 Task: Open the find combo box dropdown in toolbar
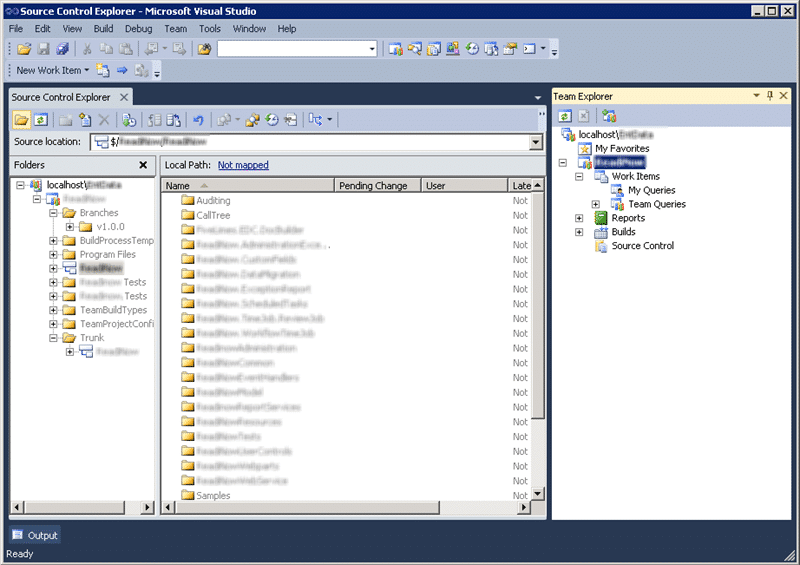point(372,49)
